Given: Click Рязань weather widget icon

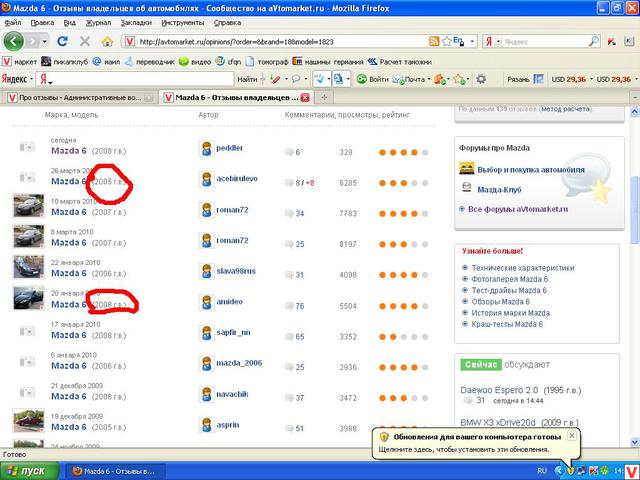Looking at the screenshot, I should tap(539, 79).
